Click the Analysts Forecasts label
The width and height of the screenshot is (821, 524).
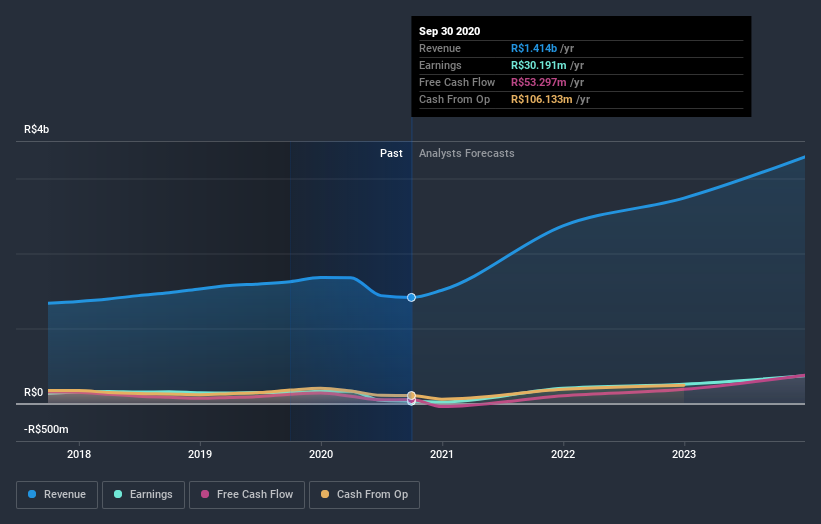(467, 153)
